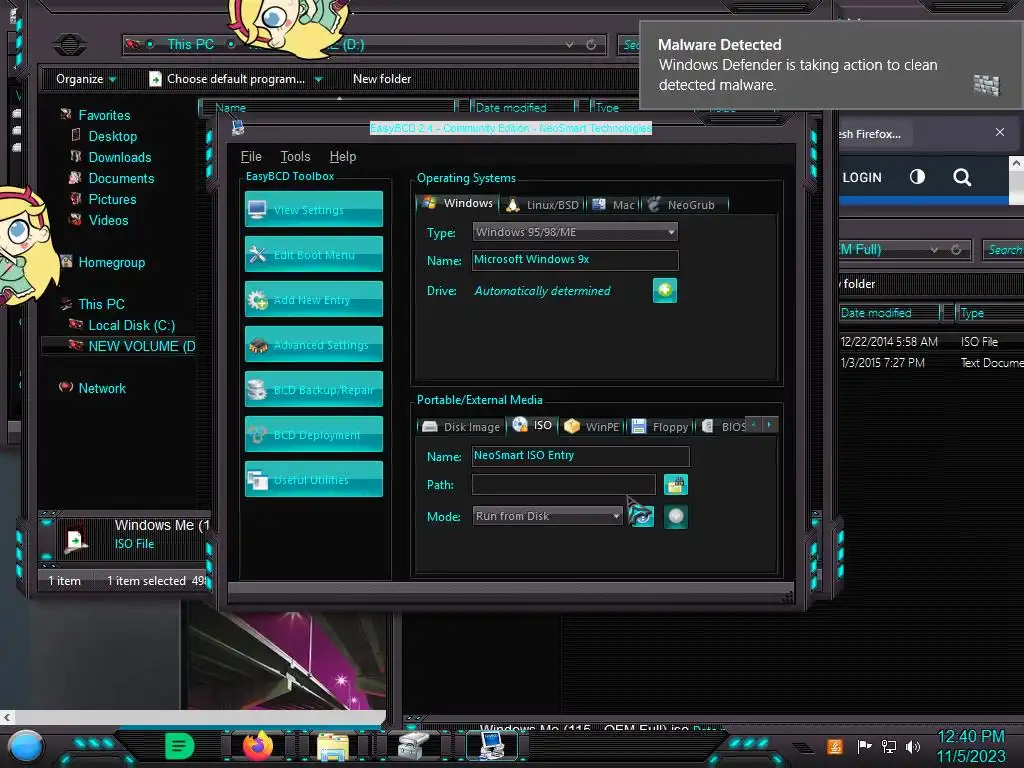Select This PC in the navigation pane
Screen dimensions: 1024x768
point(101,304)
